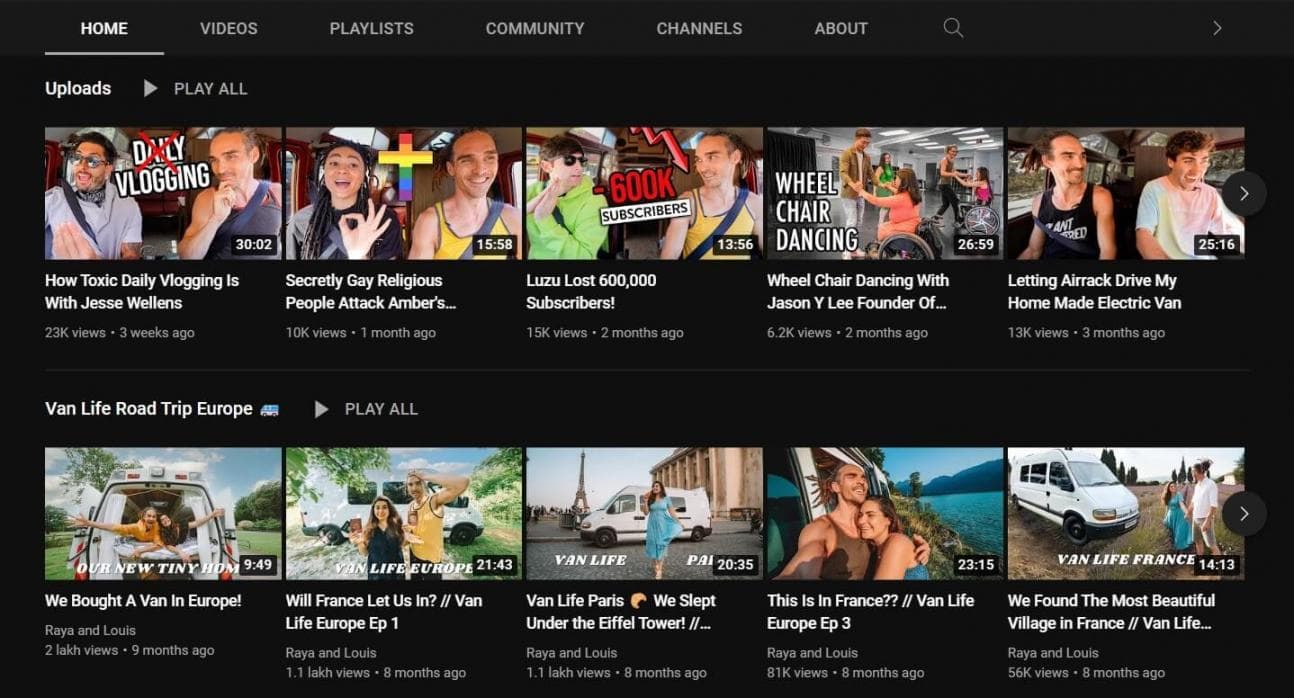1294x698 pixels.
Task: Open the About tab
Action: [x=840, y=28]
